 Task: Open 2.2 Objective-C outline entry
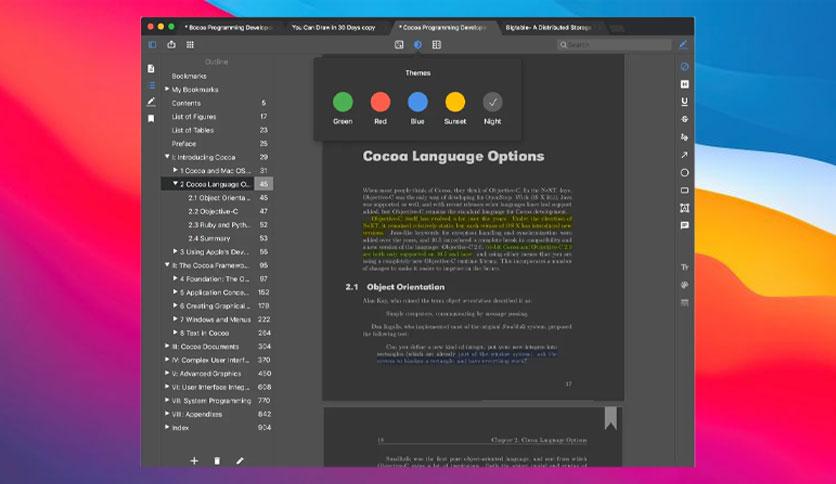[x=213, y=211]
